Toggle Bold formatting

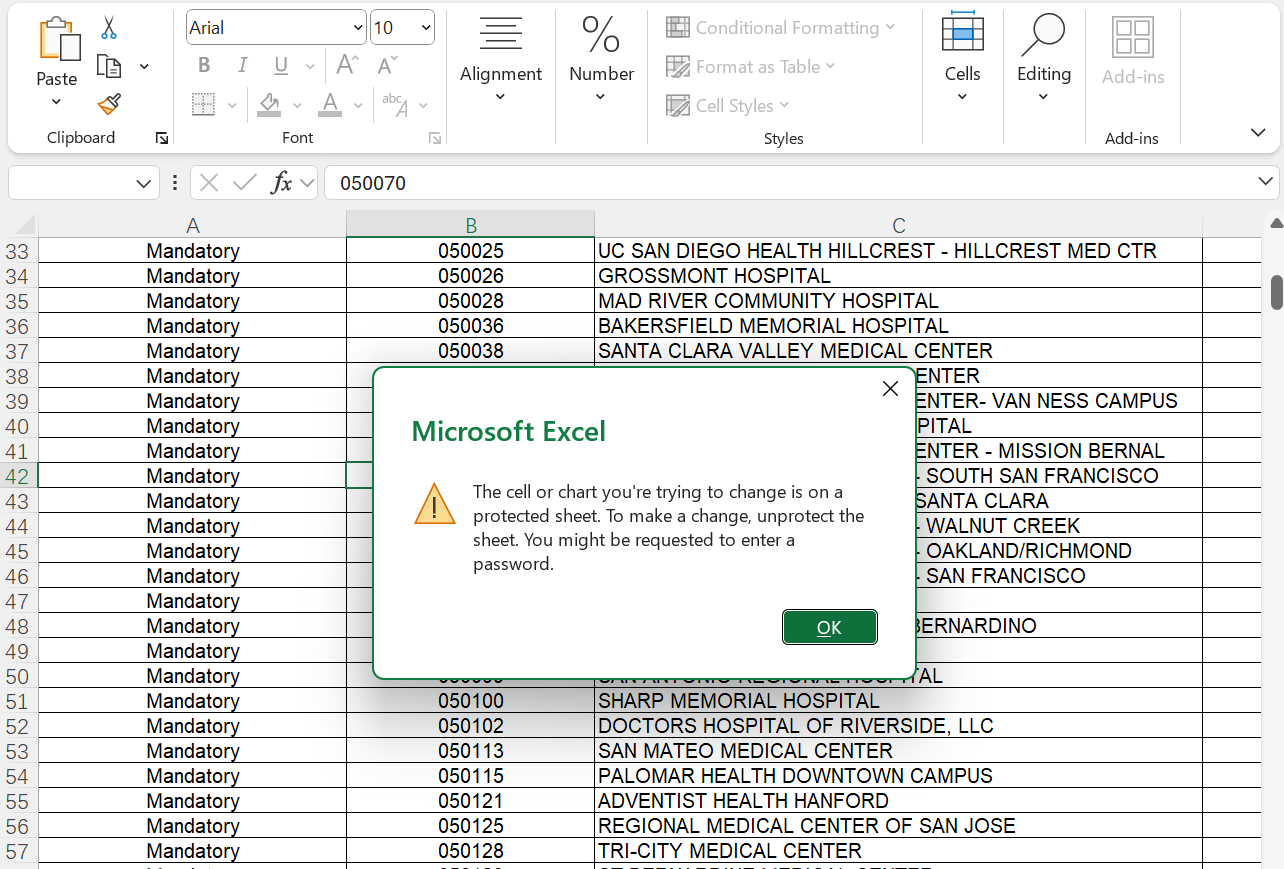tap(204, 66)
